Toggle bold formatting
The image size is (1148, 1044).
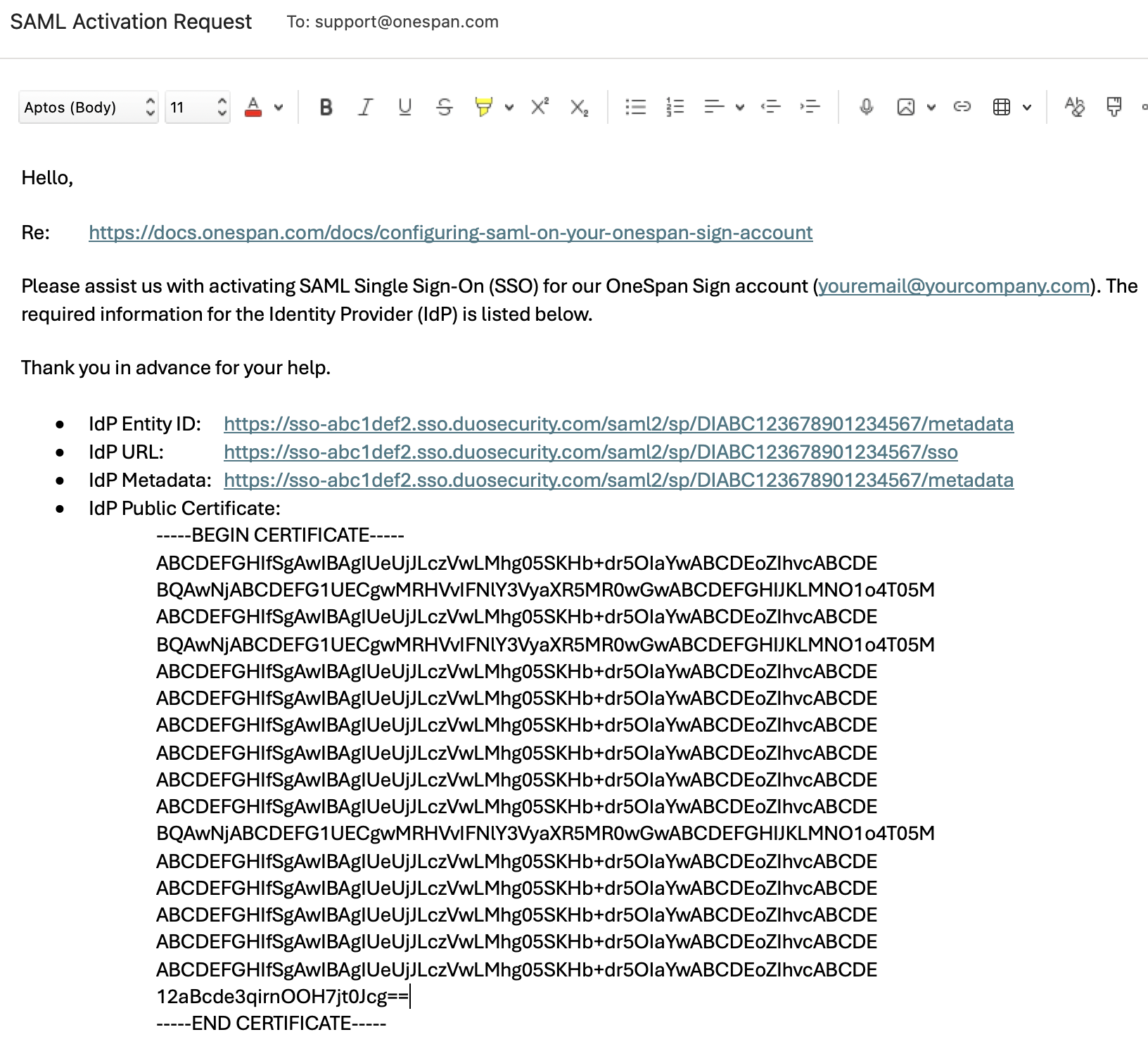pyautogui.click(x=326, y=108)
